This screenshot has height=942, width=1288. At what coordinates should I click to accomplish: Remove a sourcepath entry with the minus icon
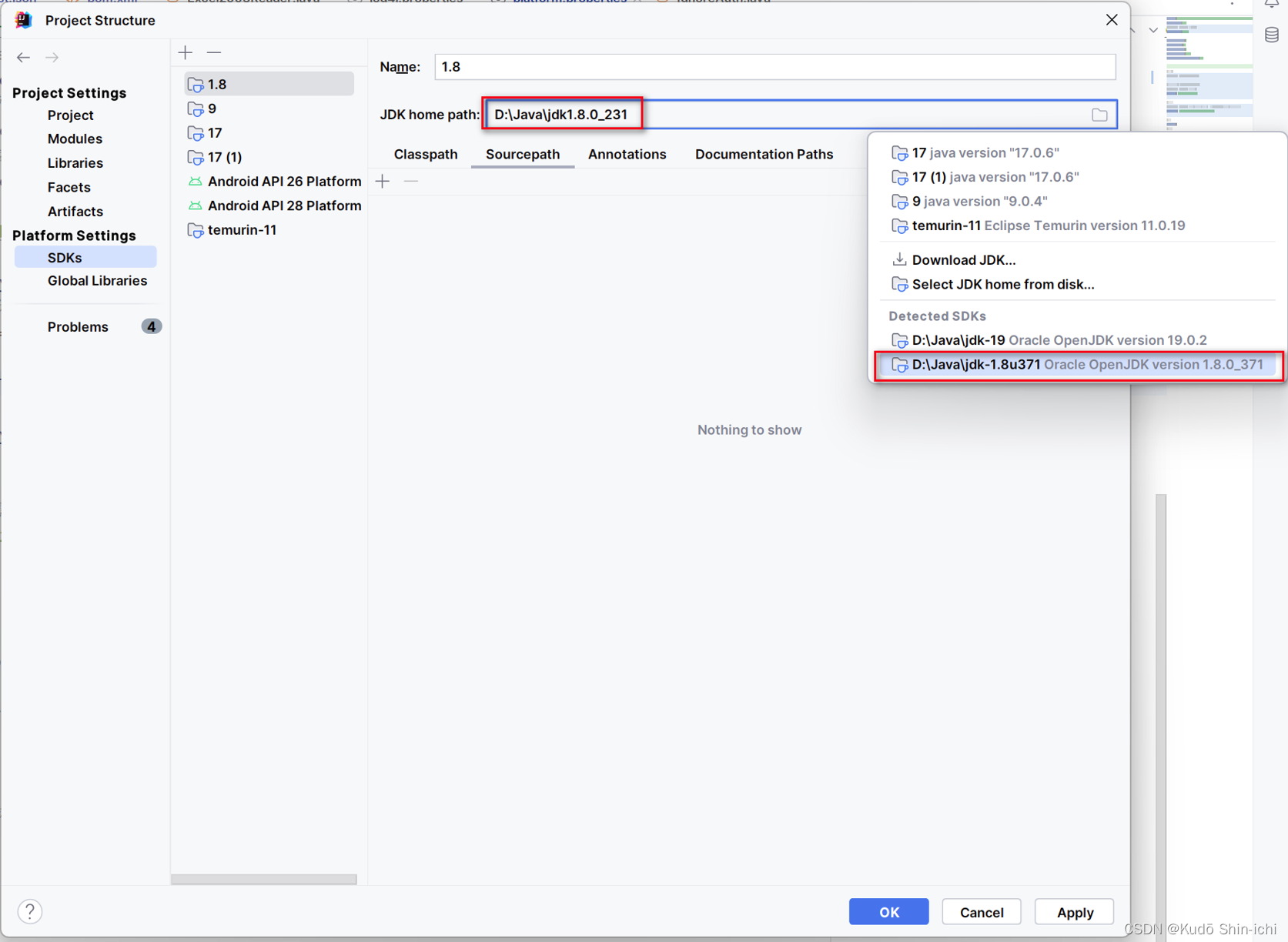pos(411,181)
